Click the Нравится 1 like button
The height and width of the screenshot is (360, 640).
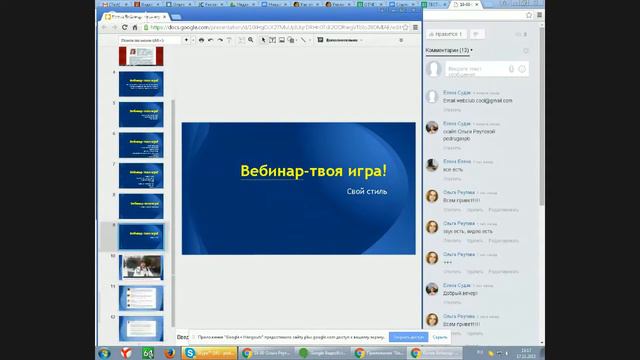click(x=446, y=34)
